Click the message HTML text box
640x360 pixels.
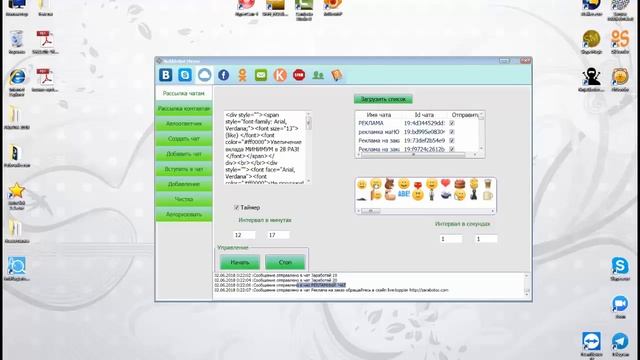tap(264, 147)
